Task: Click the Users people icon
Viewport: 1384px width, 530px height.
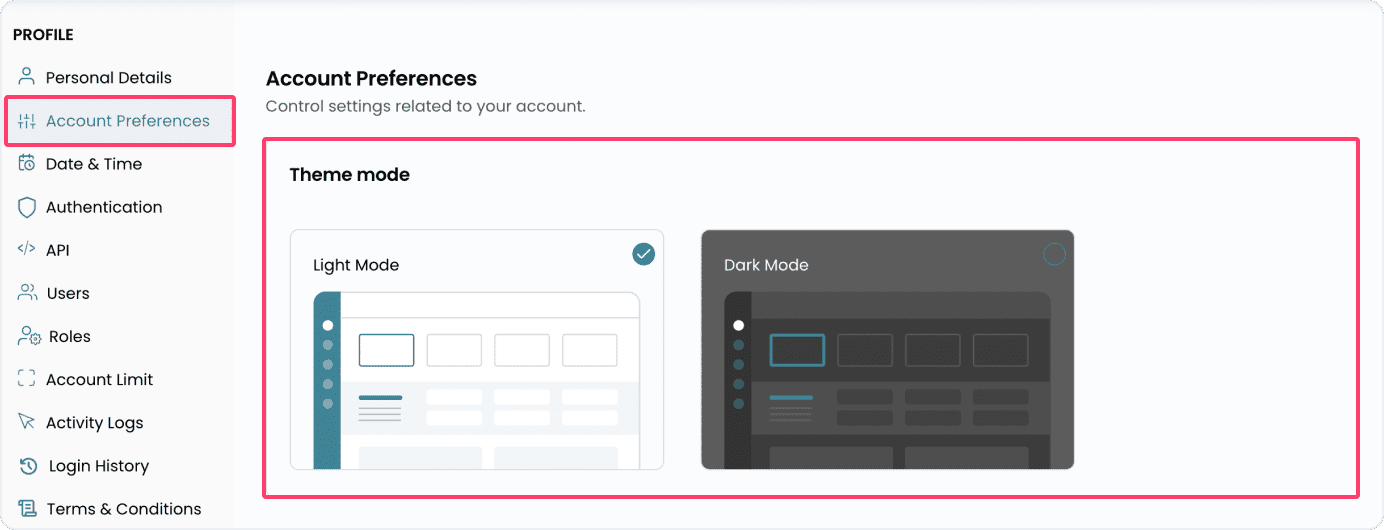Action: pyautogui.click(x=27, y=293)
